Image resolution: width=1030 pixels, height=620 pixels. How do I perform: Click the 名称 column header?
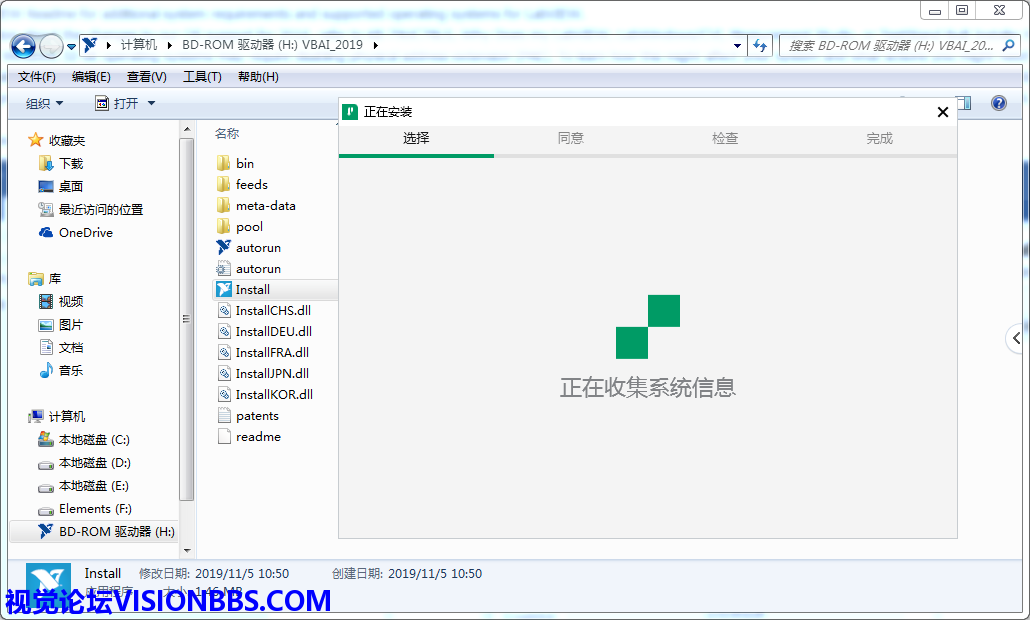(227, 134)
